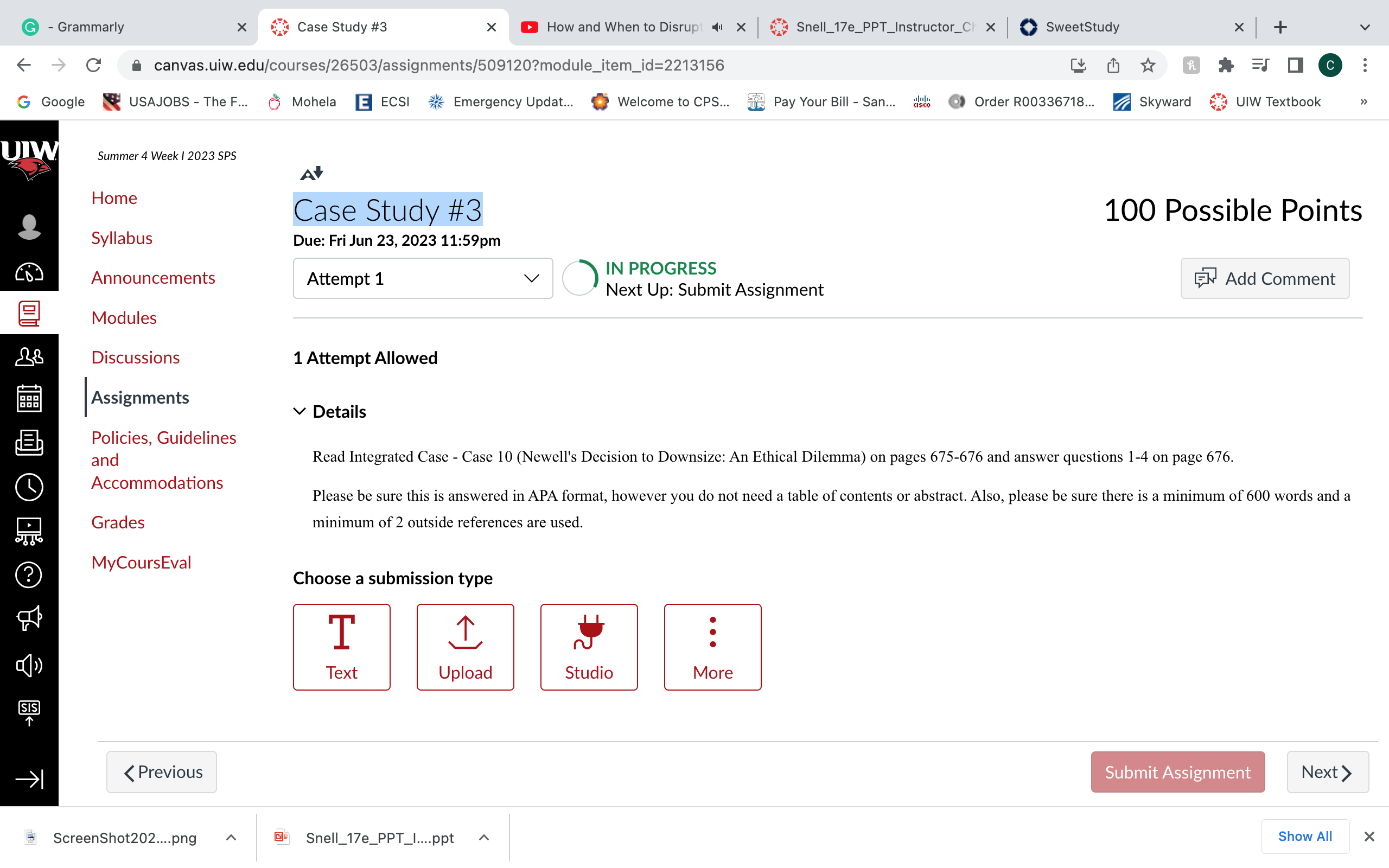Click the Add Comment button
Image resolution: width=1389 pixels, height=868 pixels.
click(x=1264, y=278)
